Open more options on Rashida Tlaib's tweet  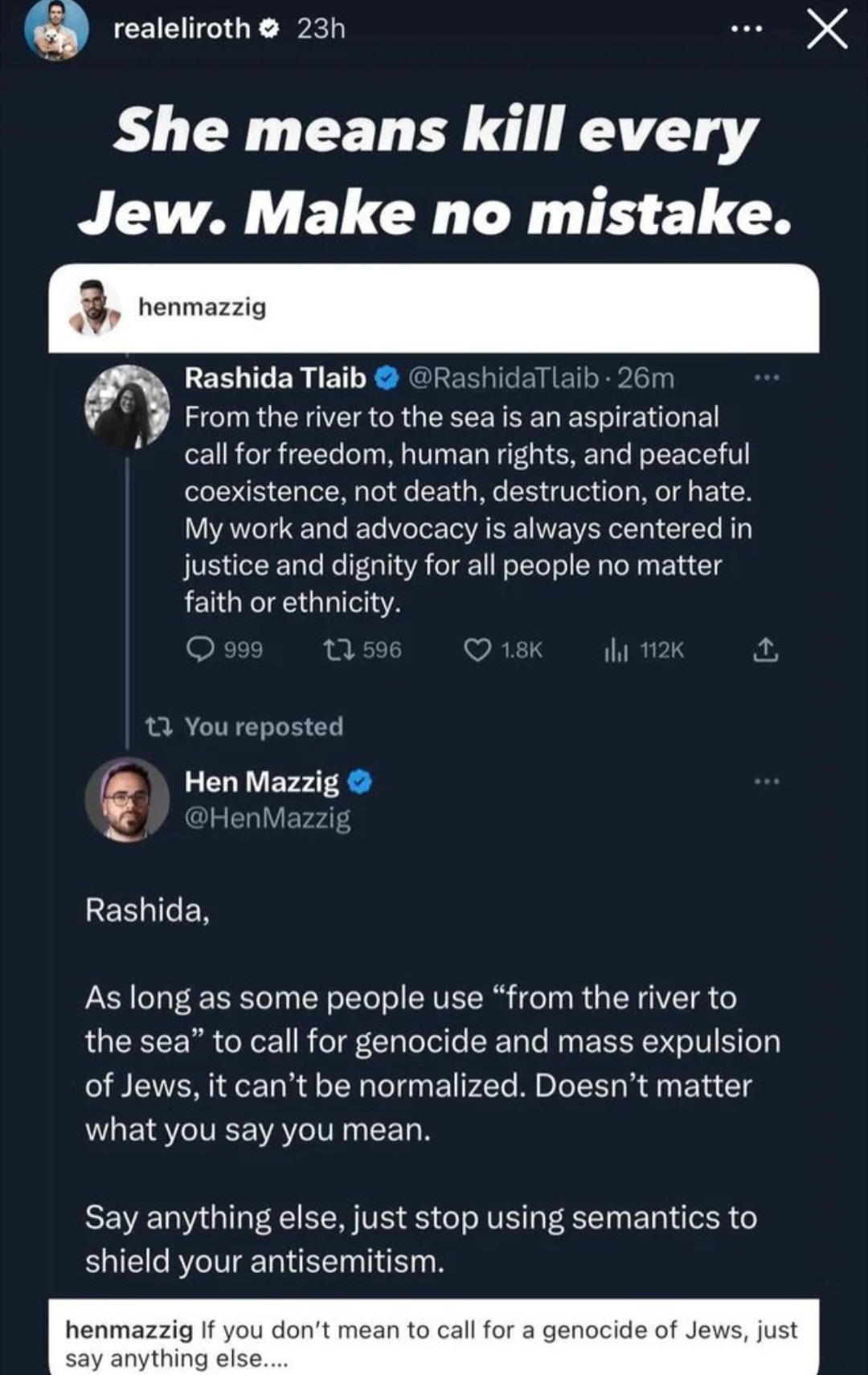pos(767,378)
